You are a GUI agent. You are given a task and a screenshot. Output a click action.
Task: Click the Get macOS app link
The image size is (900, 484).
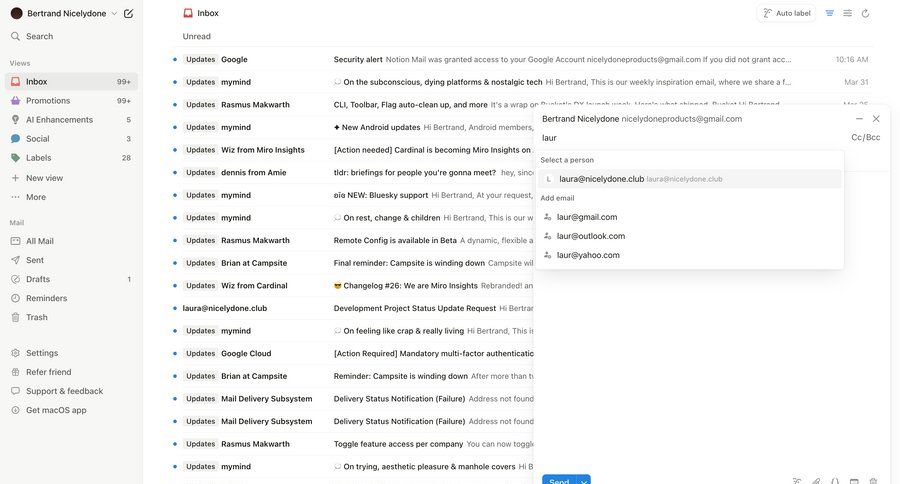71,410
